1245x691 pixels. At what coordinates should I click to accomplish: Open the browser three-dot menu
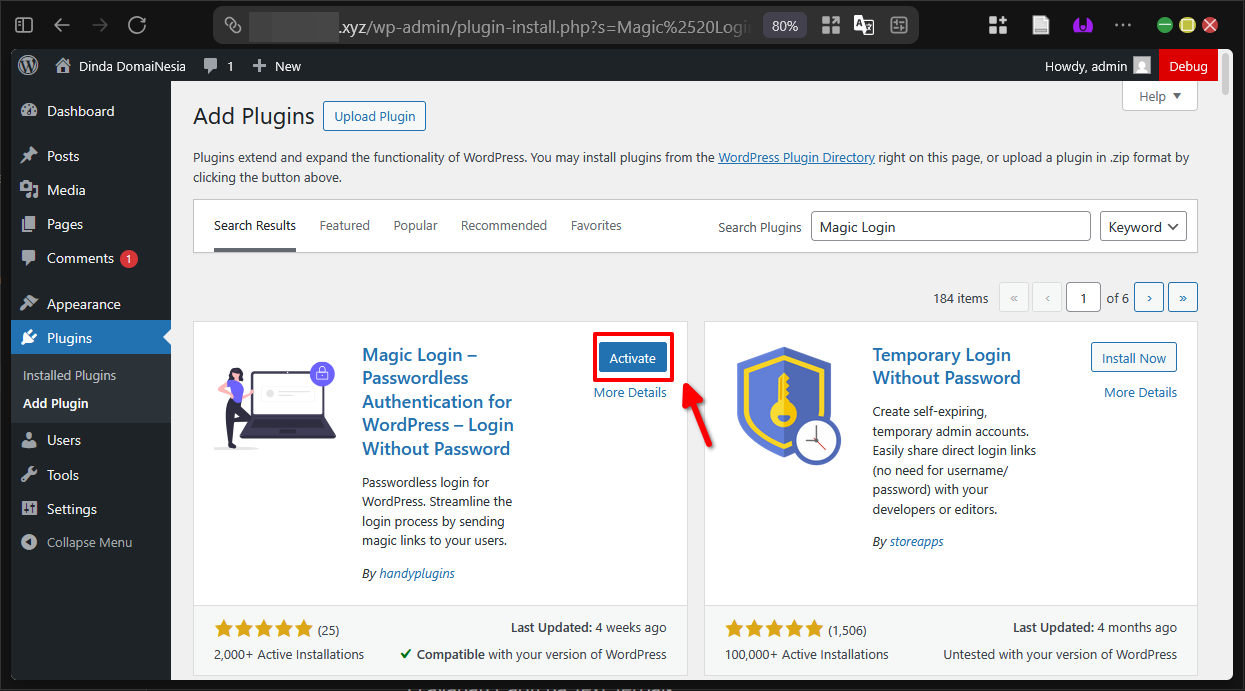1123,25
